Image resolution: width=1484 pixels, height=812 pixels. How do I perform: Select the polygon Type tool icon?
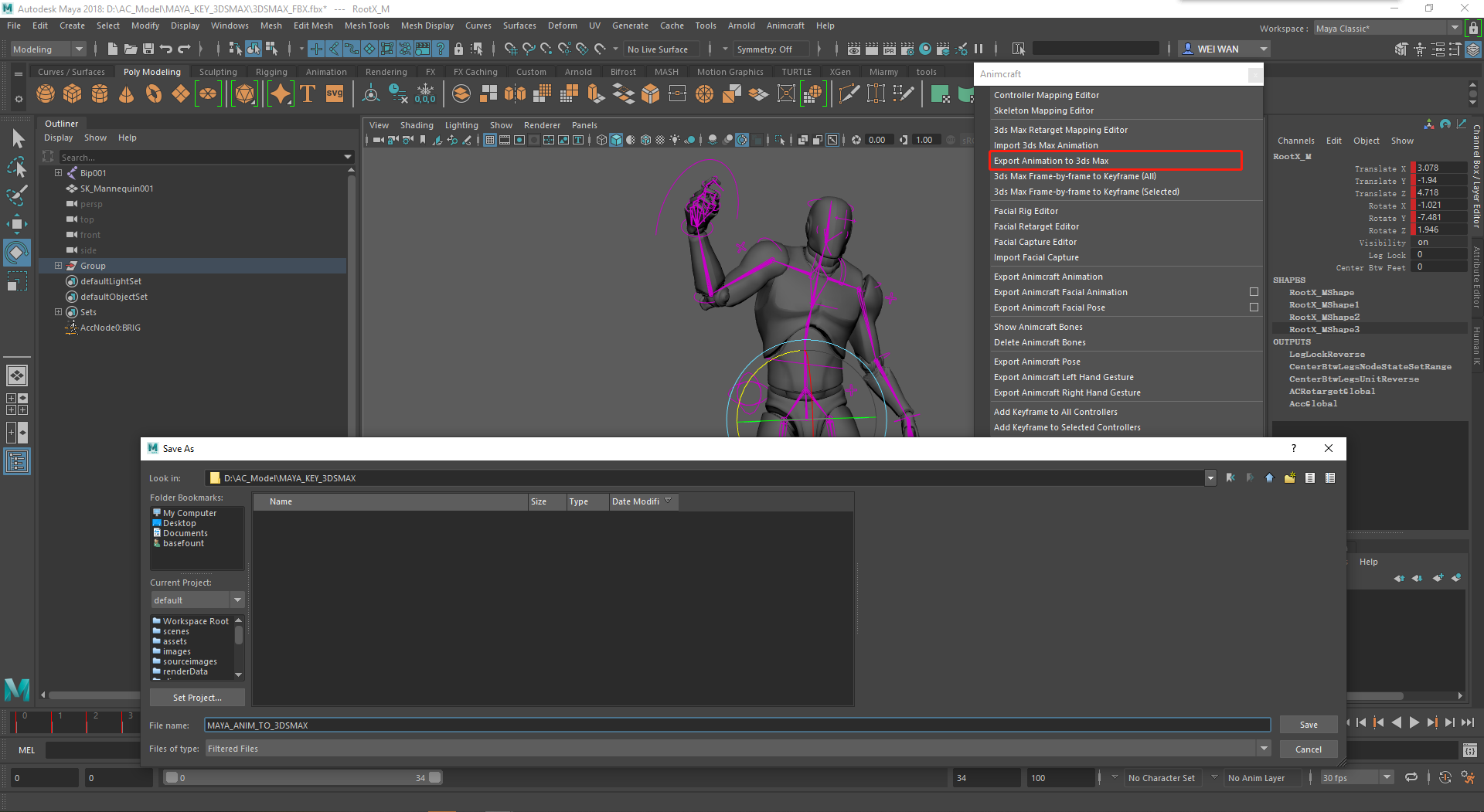click(308, 94)
